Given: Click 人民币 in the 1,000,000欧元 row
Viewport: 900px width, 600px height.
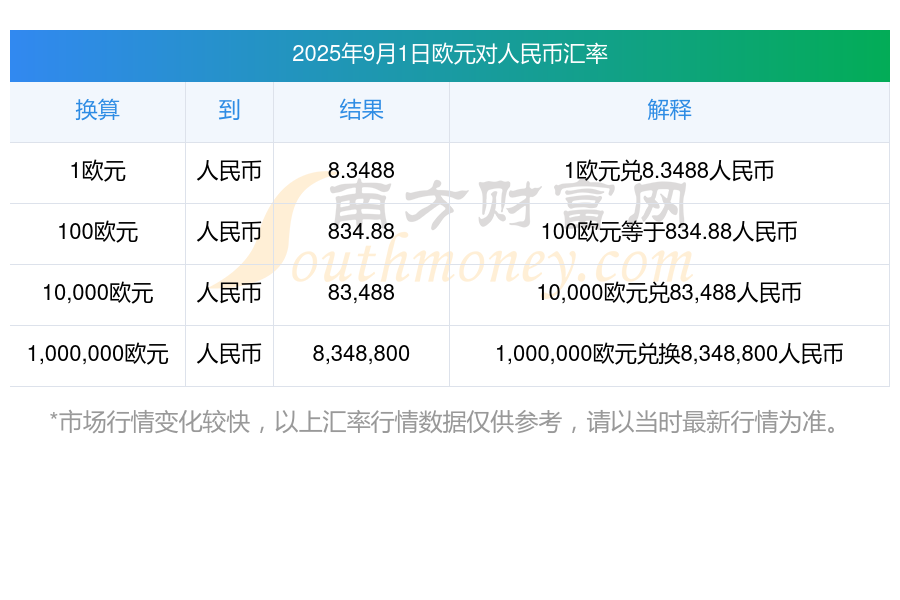Looking at the screenshot, I should pos(229,354).
